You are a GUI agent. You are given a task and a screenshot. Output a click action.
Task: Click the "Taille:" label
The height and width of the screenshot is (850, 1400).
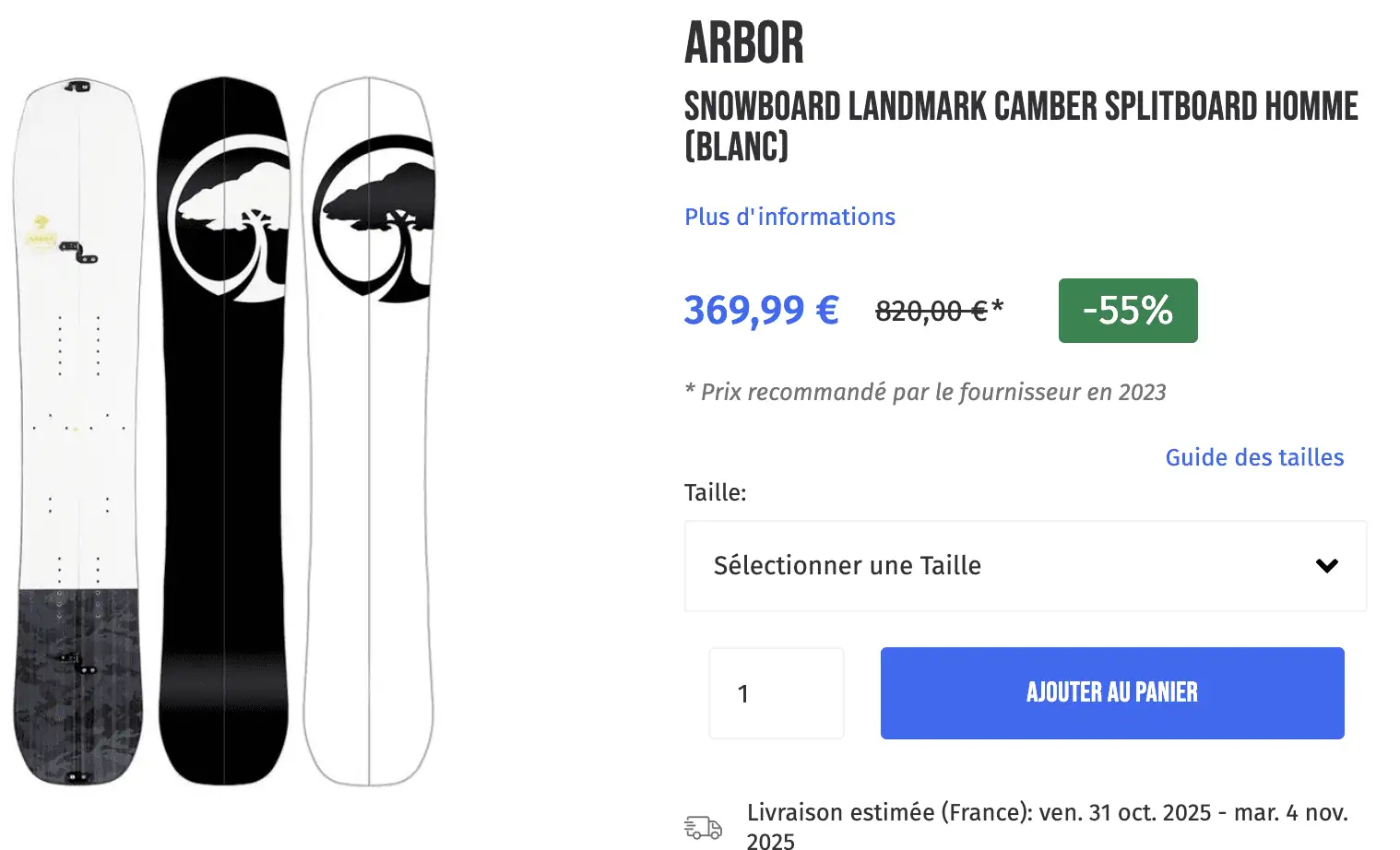coord(715,492)
